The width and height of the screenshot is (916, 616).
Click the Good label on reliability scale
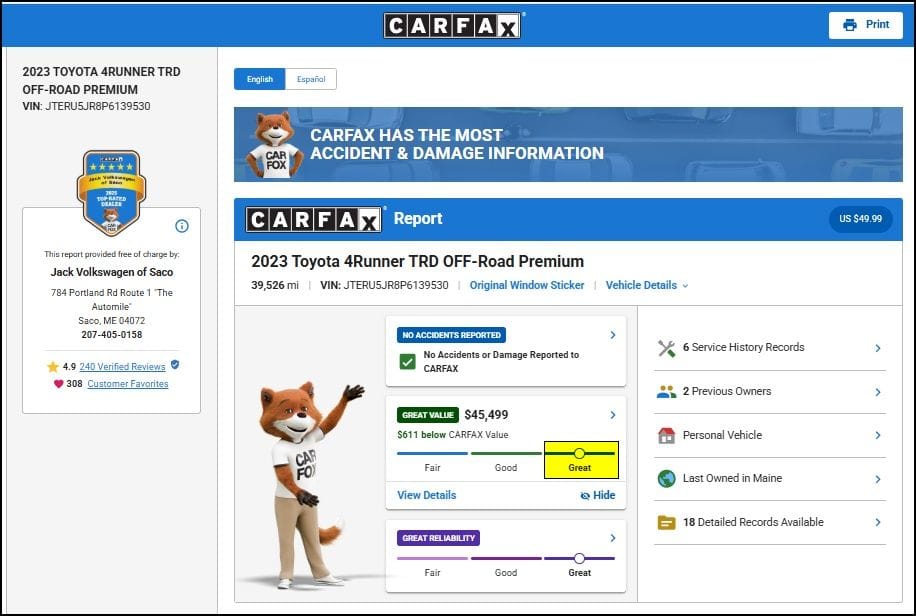(506, 573)
